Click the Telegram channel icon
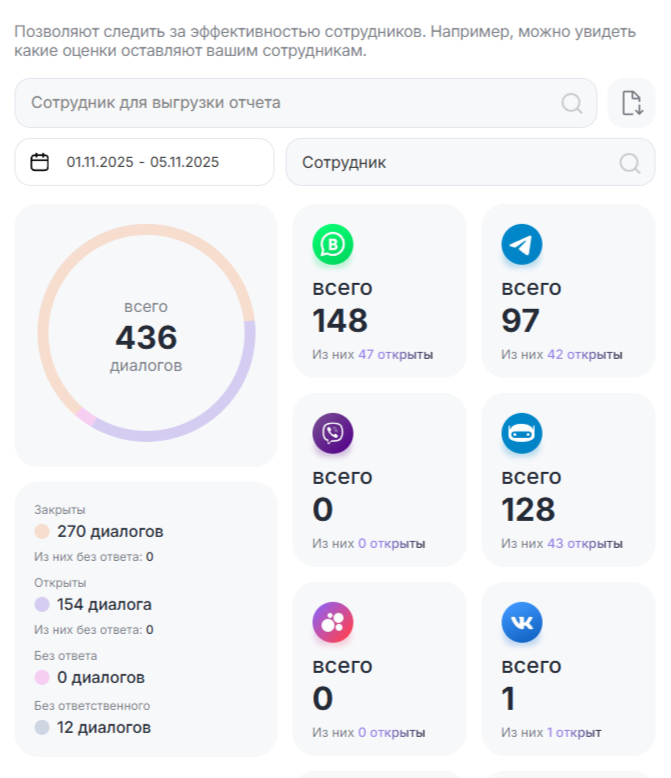This screenshot has width=671, height=778. (x=522, y=245)
